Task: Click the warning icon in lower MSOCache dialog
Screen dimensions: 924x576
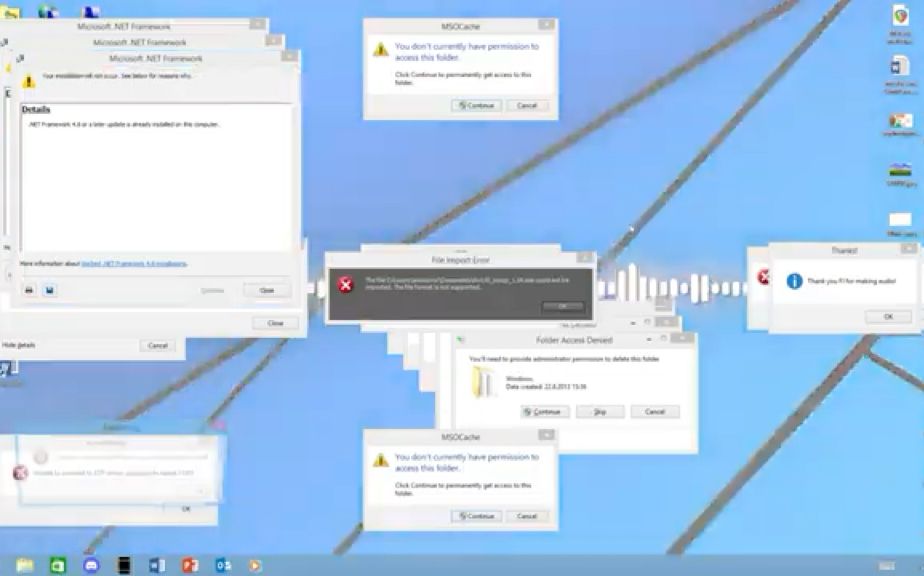Action: click(x=381, y=460)
